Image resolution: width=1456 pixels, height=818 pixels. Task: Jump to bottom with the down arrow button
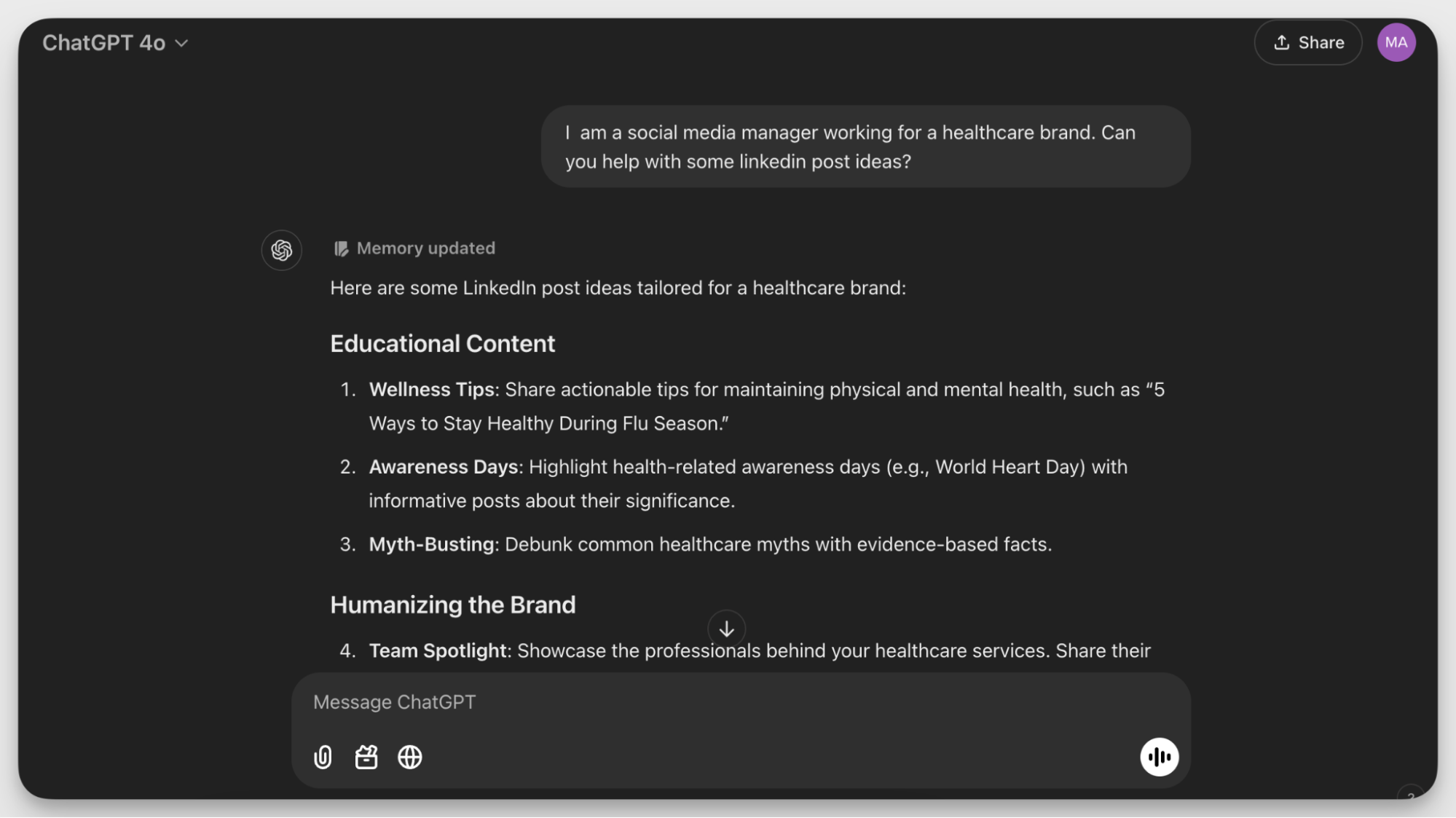coord(726,629)
